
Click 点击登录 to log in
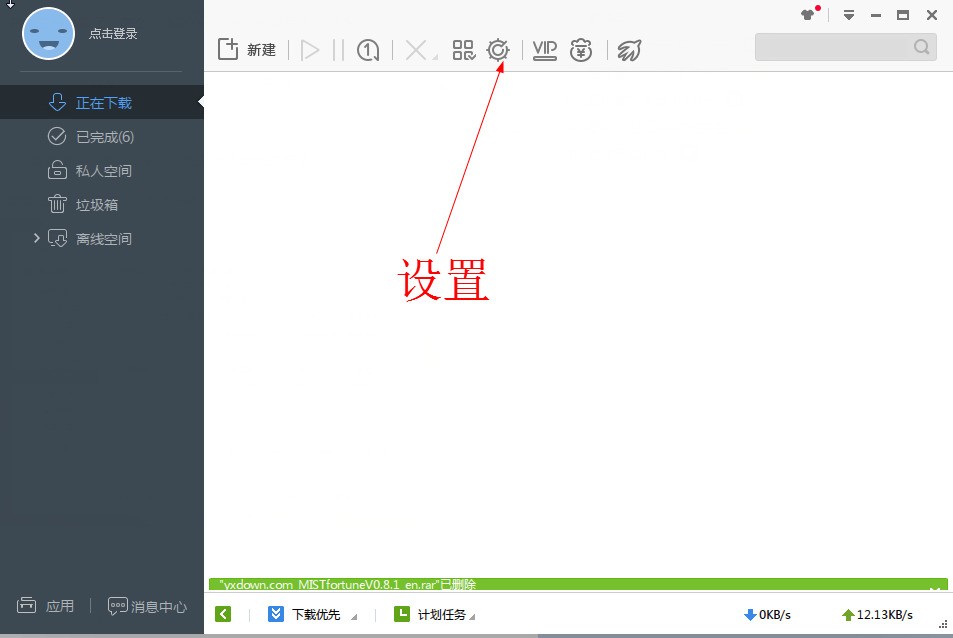click(113, 33)
